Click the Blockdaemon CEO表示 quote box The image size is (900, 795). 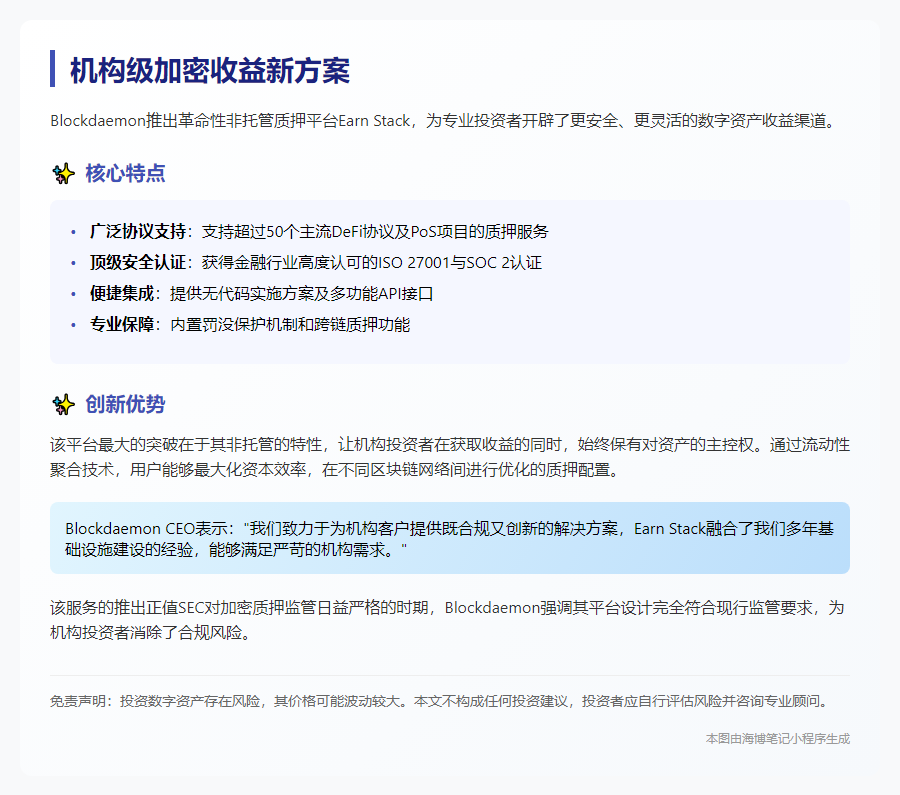(450, 538)
